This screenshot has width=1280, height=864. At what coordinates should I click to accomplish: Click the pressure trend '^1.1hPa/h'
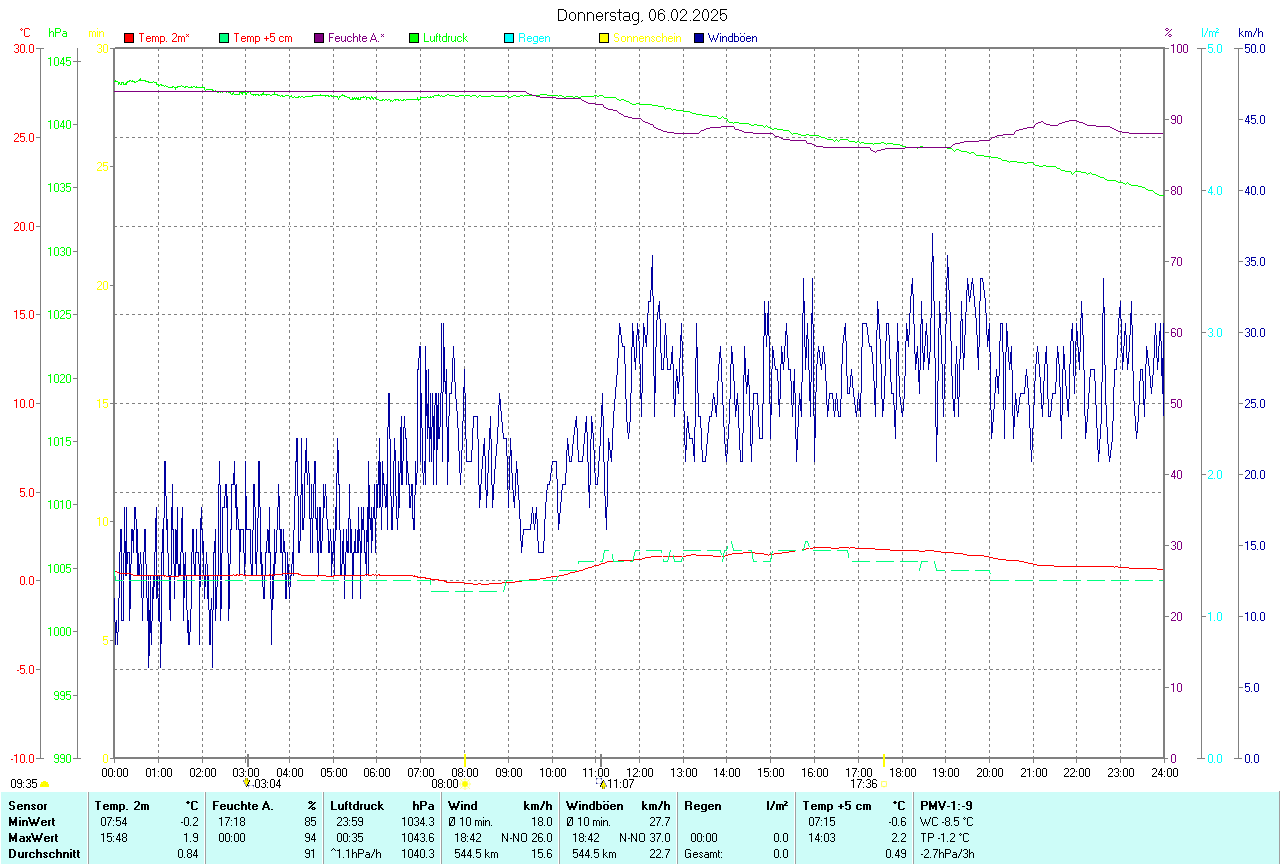point(356,854)
